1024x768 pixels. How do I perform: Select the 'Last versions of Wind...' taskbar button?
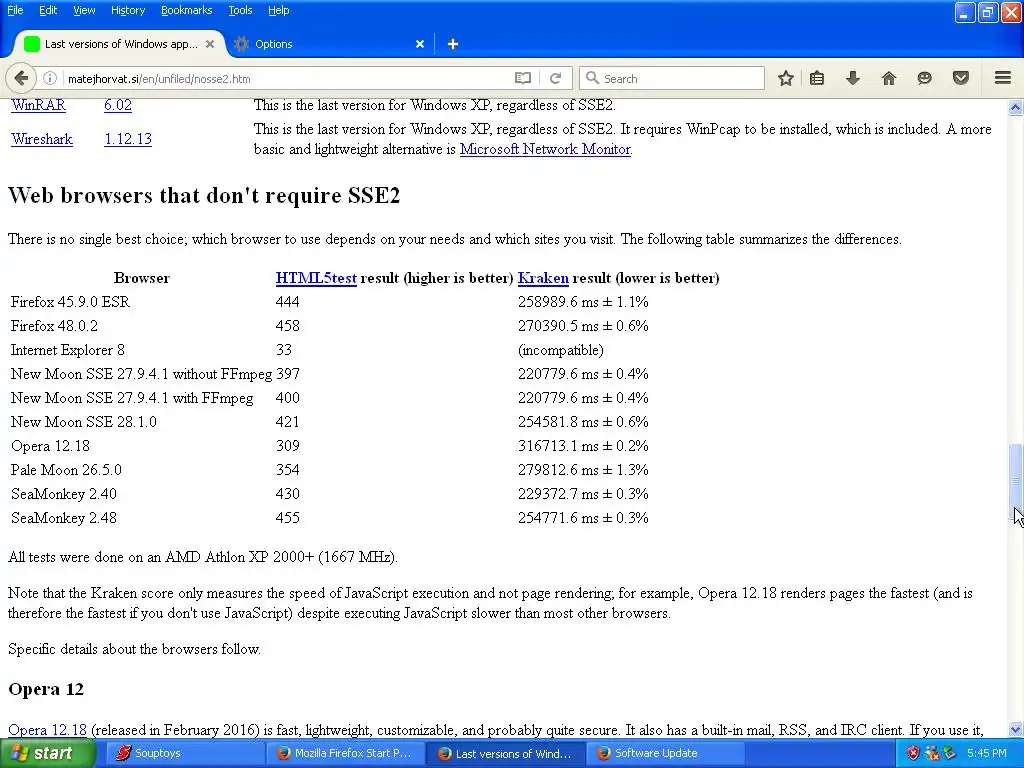click(x=505, y=753)
